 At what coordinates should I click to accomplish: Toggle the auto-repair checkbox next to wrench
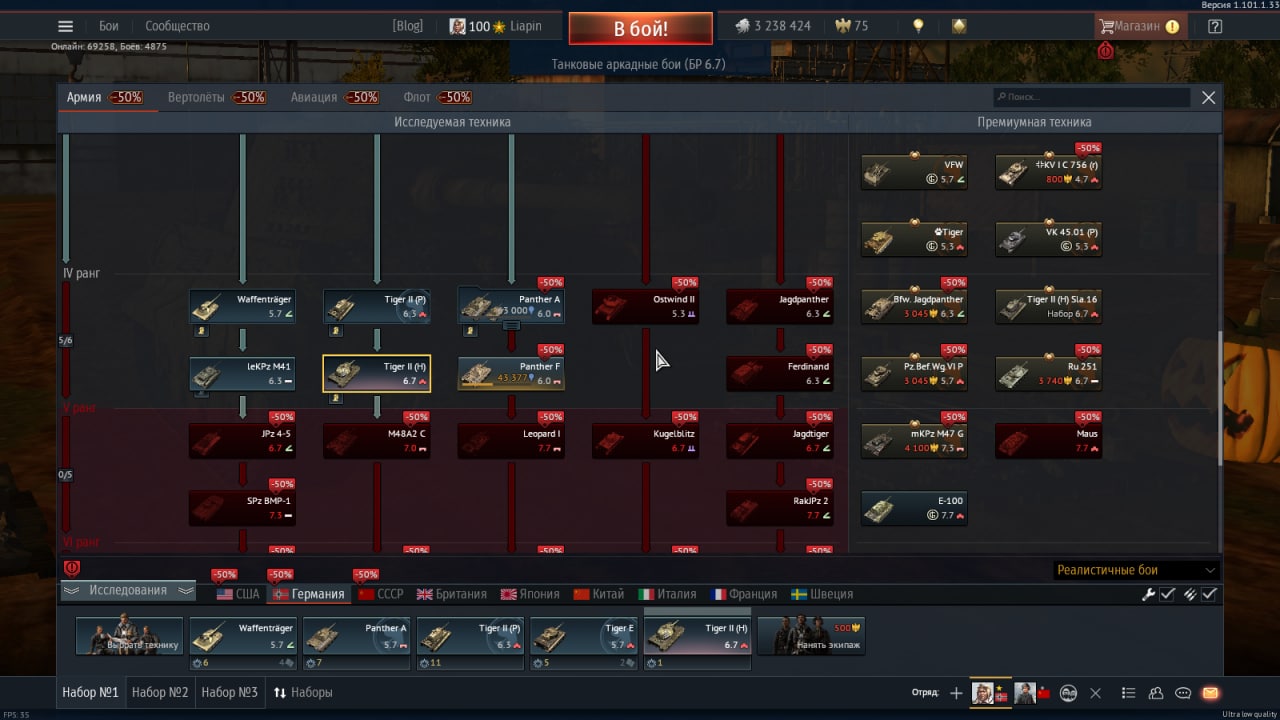click(1167, 594)
